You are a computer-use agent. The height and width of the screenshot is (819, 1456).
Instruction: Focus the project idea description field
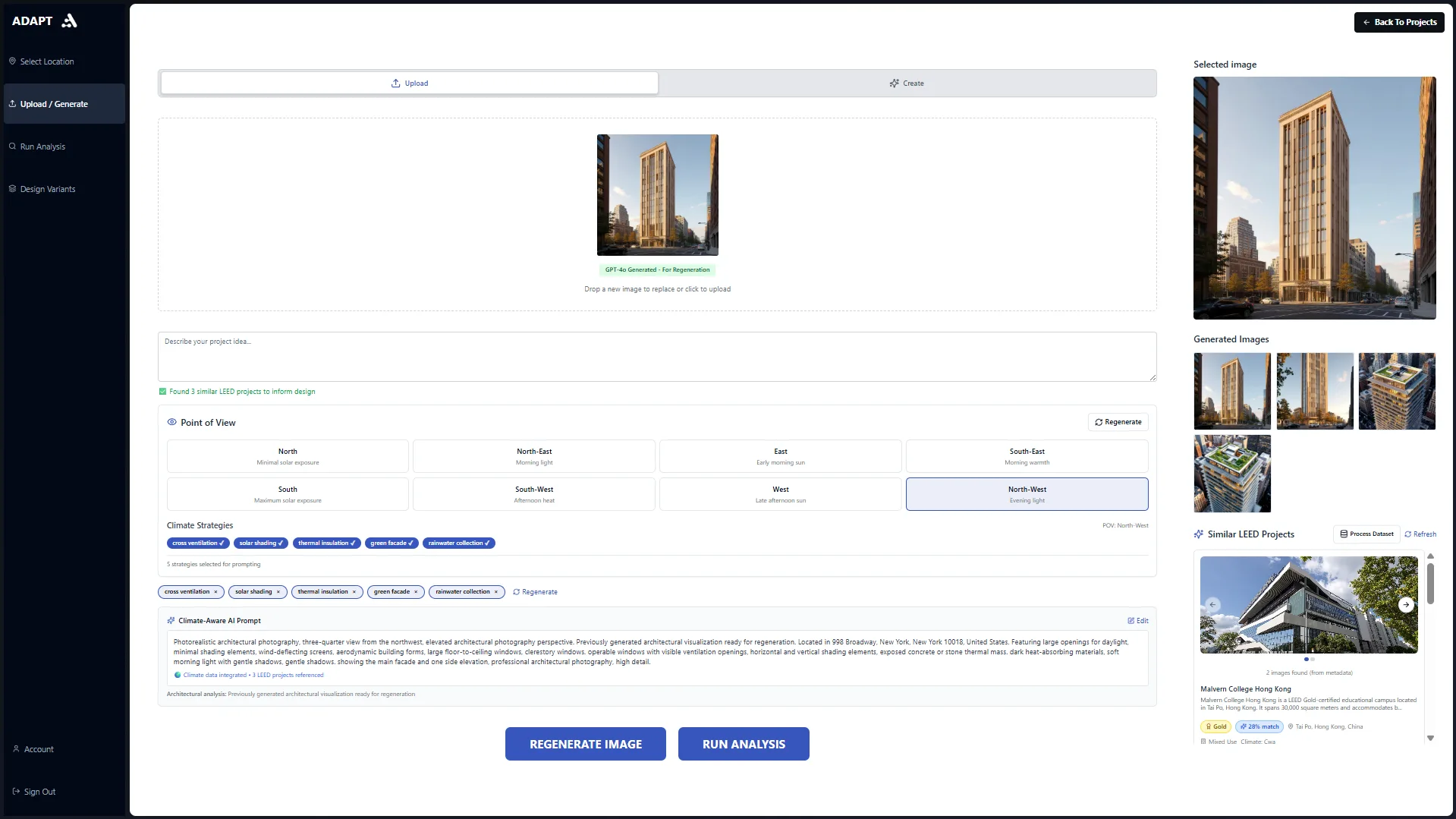pos(657,356)
